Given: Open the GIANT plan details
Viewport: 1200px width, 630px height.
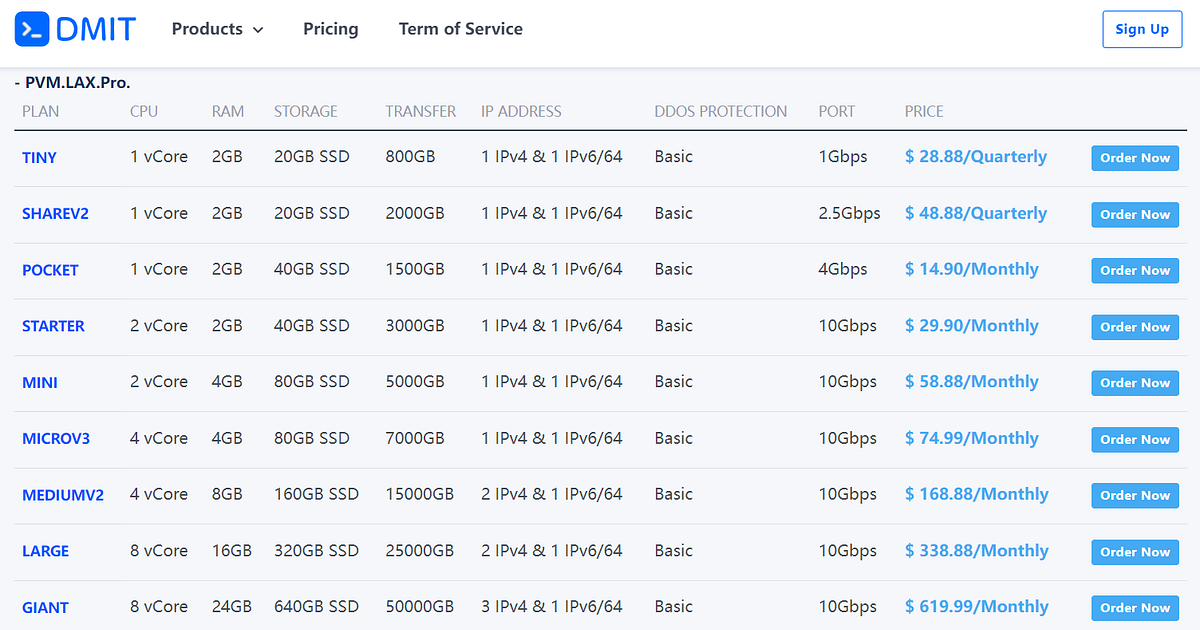Looking at the screenshot, I should point(45,607).
